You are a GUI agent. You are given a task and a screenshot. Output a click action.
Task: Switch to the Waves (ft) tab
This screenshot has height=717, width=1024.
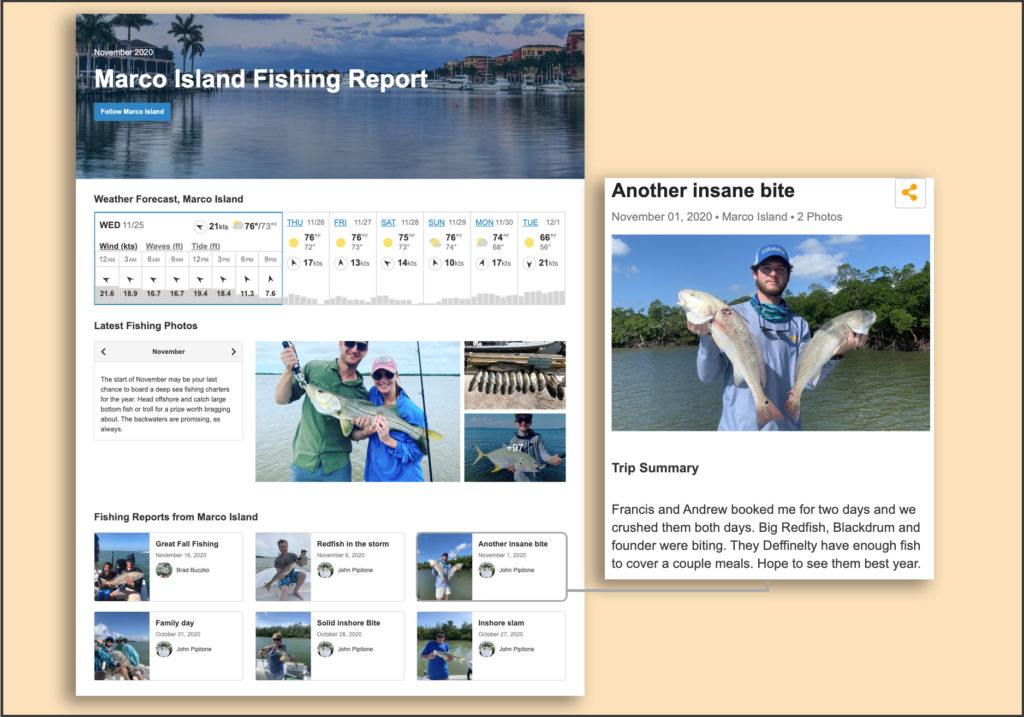click(165, 246)
